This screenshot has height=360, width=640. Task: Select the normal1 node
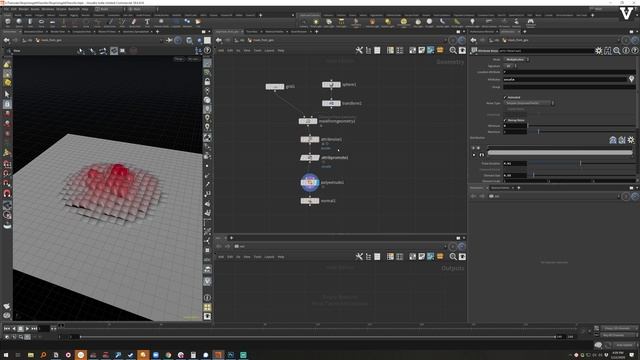click(310, 201)
